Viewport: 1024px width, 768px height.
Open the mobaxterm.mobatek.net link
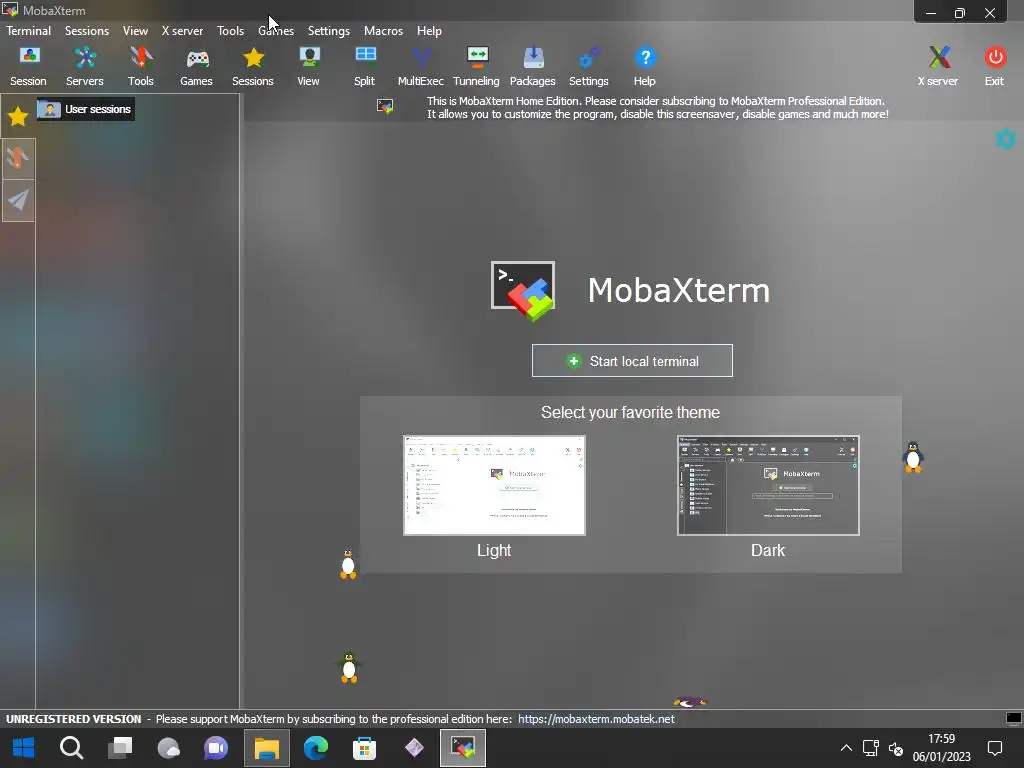tap(596, 719)
